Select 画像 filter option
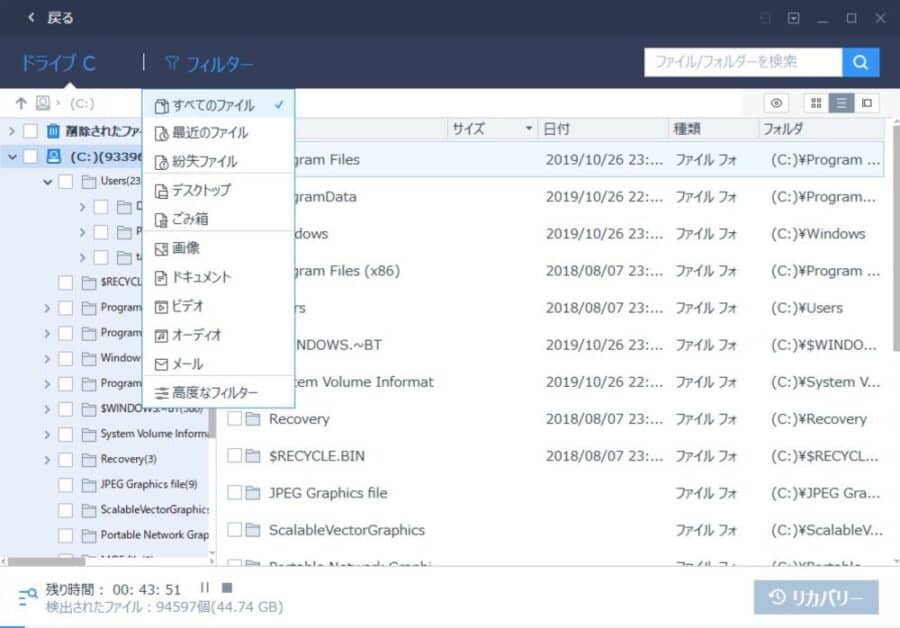This screenshot has height=628, width=900. click(x=219, y=248)
